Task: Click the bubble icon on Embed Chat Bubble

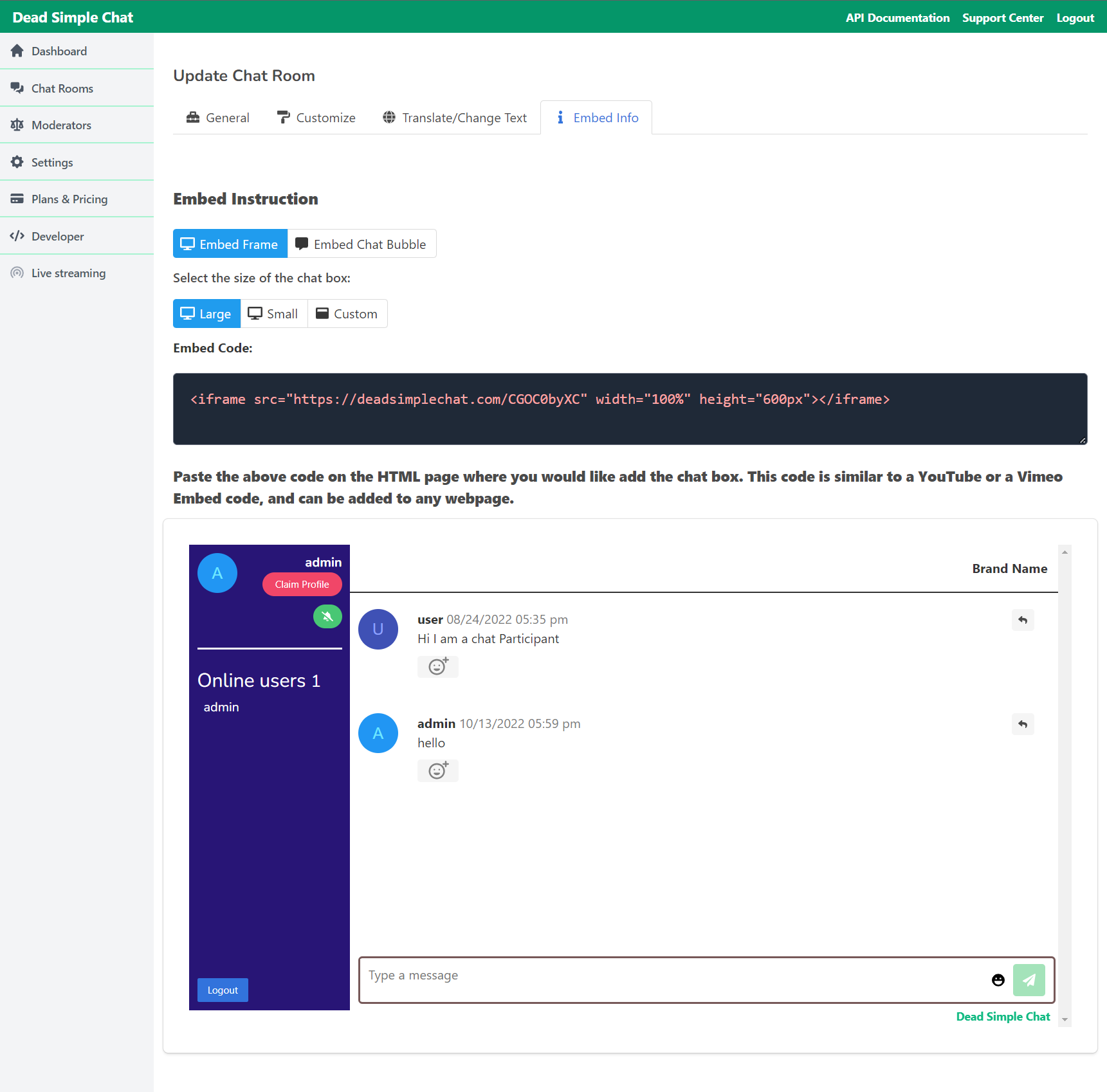Action: pyautogui.click(x=301, y=244)
